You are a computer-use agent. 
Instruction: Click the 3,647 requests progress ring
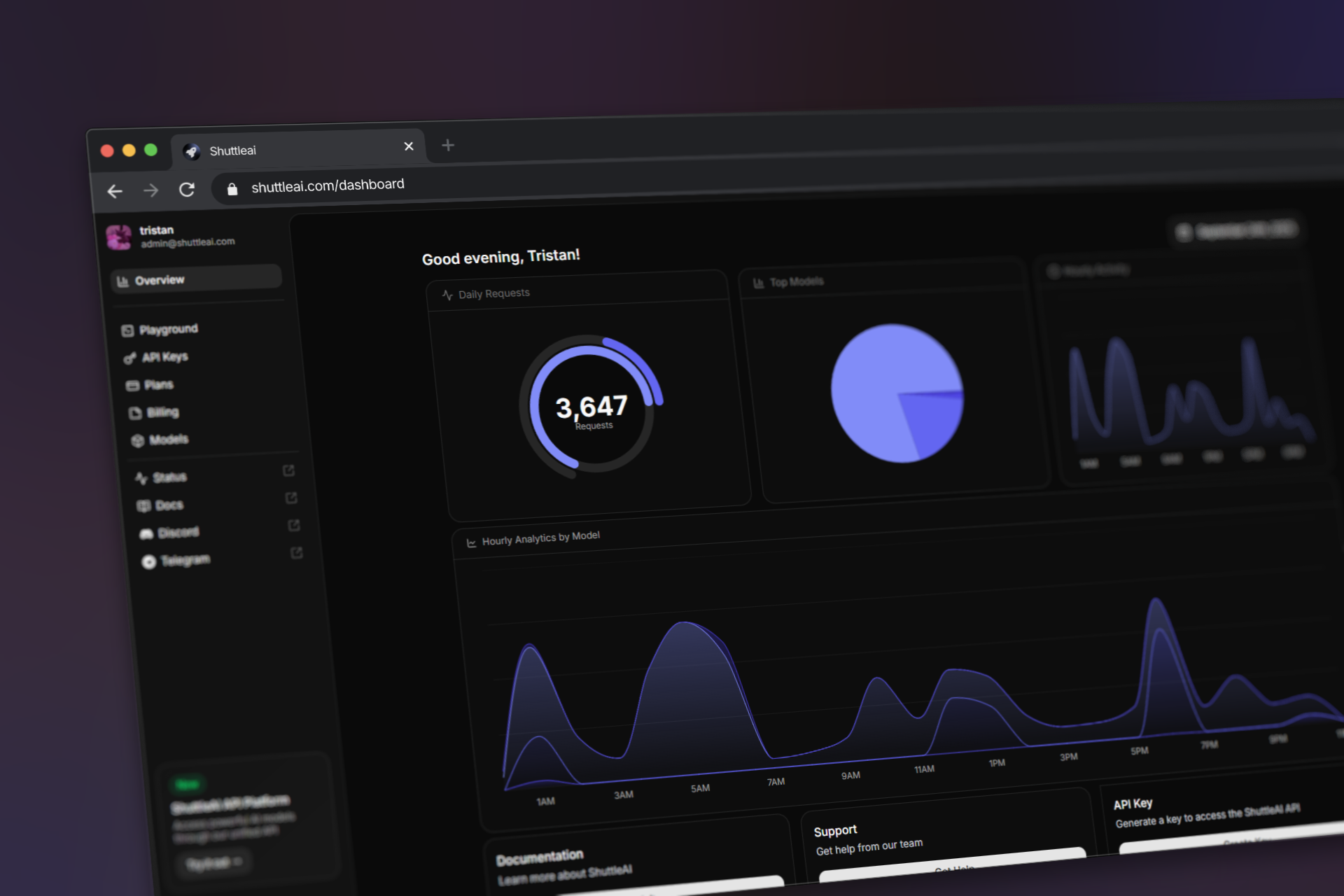(590, 405)
